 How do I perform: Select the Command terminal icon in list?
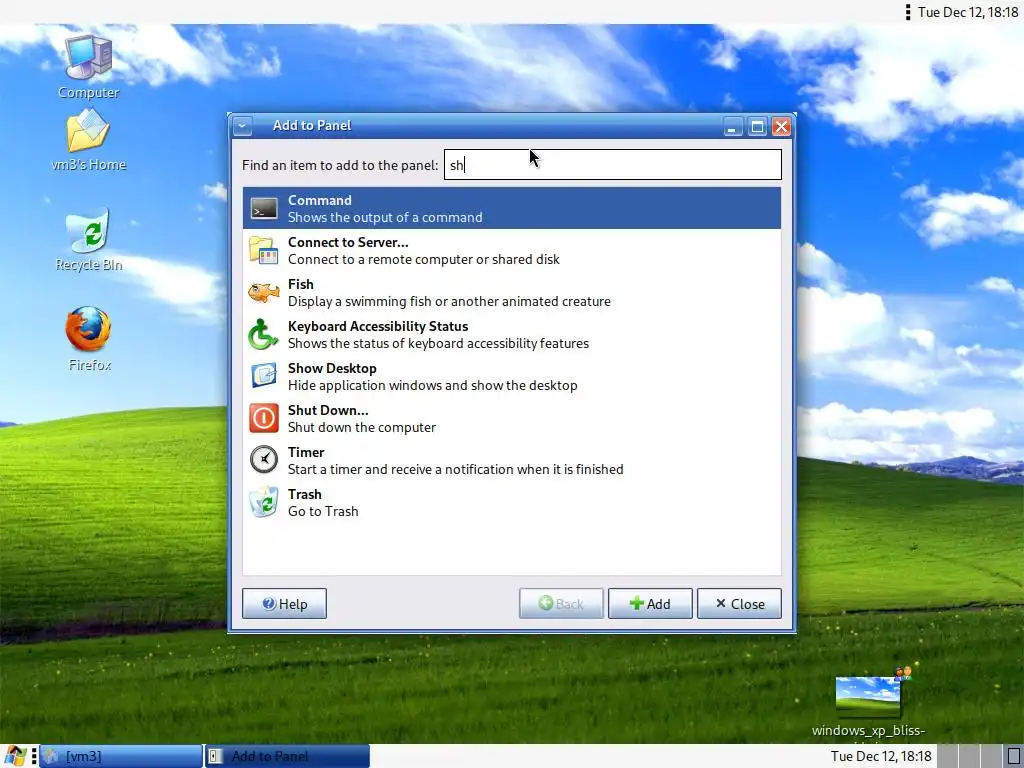[x=264, y=208]
